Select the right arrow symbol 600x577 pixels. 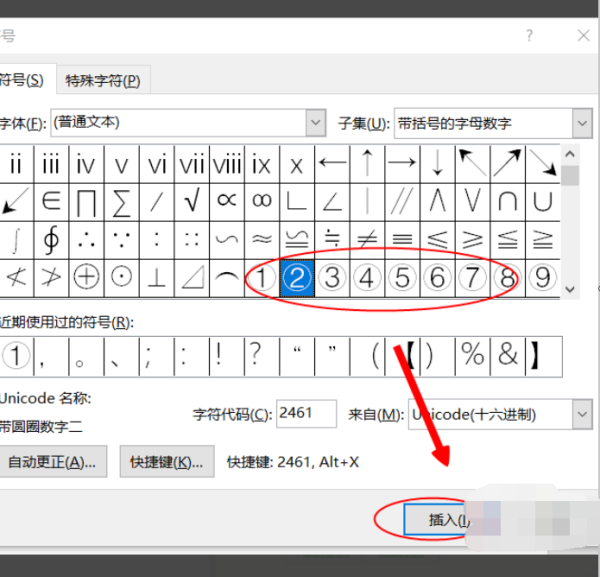[403, 164]
